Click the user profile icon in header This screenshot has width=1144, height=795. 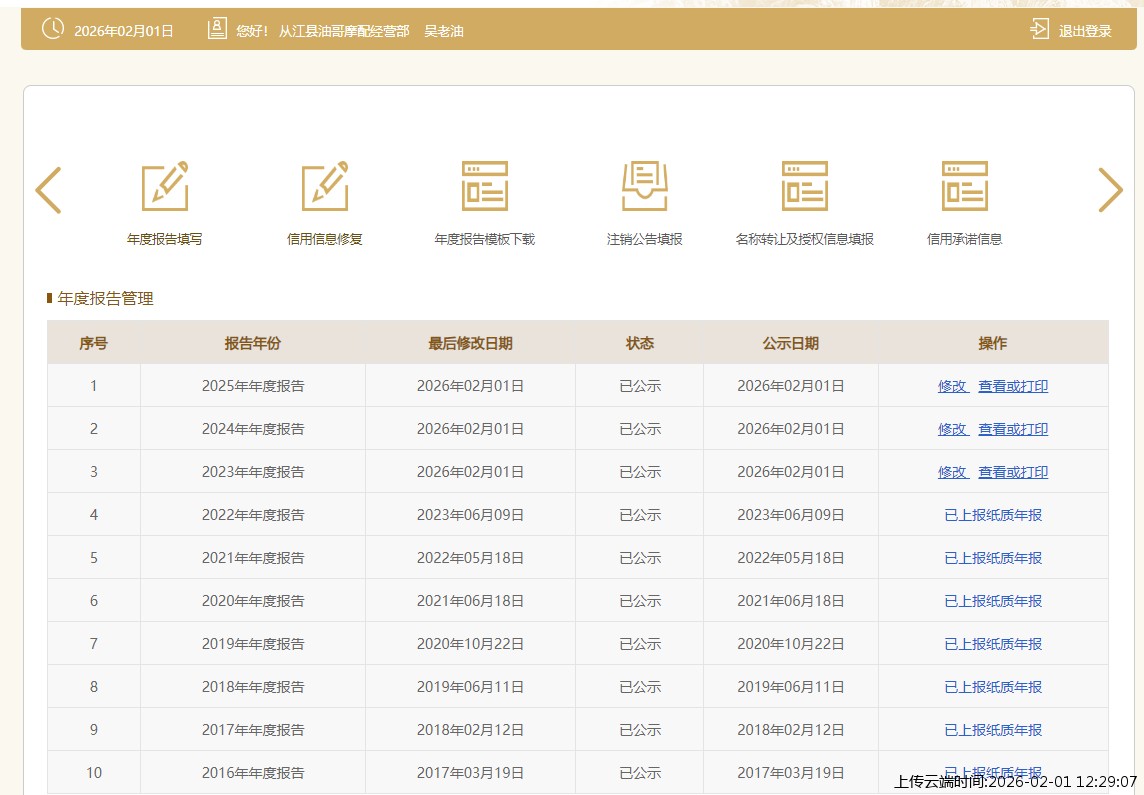coord(217,29)
